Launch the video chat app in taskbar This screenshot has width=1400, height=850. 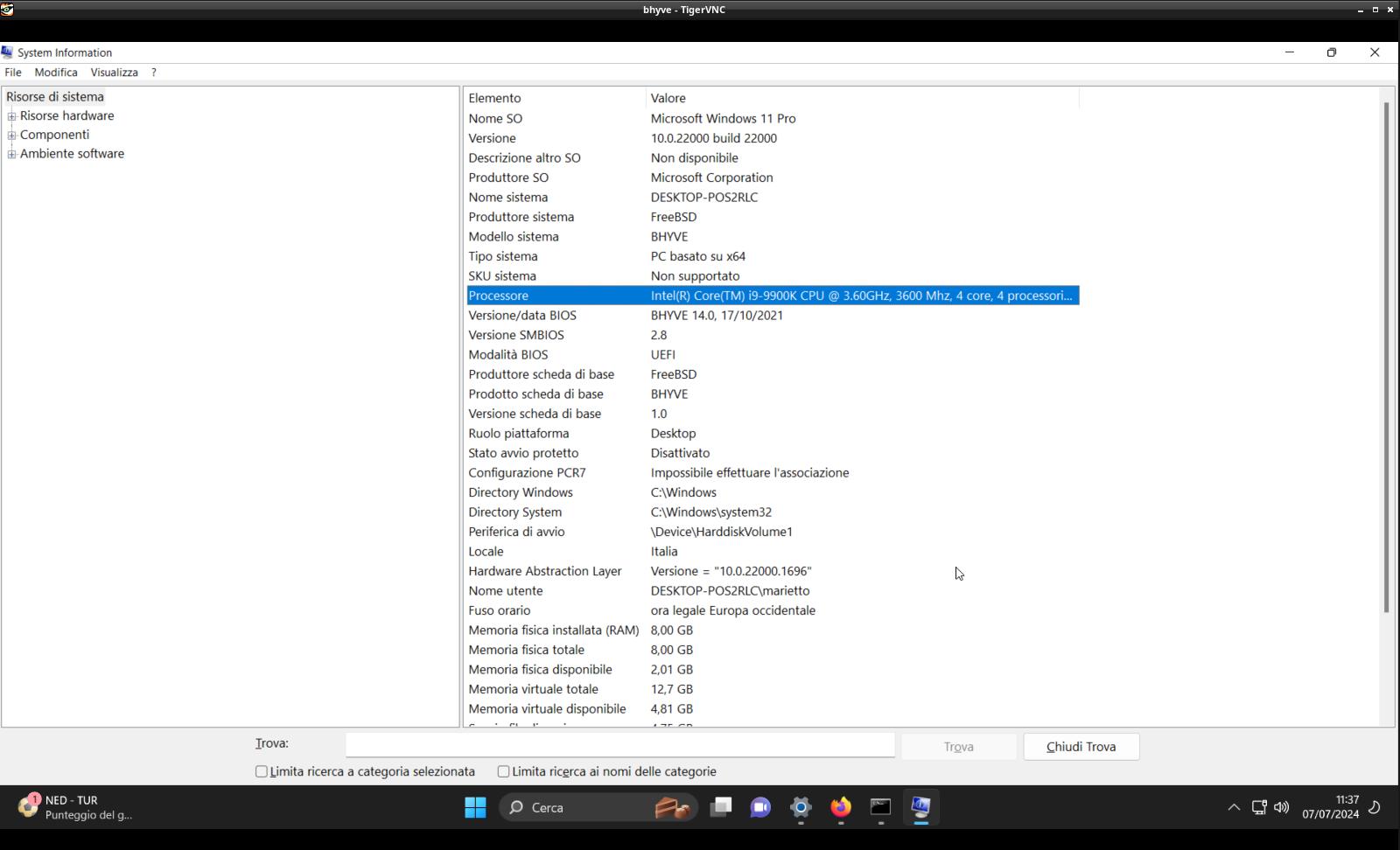point(760,807)
